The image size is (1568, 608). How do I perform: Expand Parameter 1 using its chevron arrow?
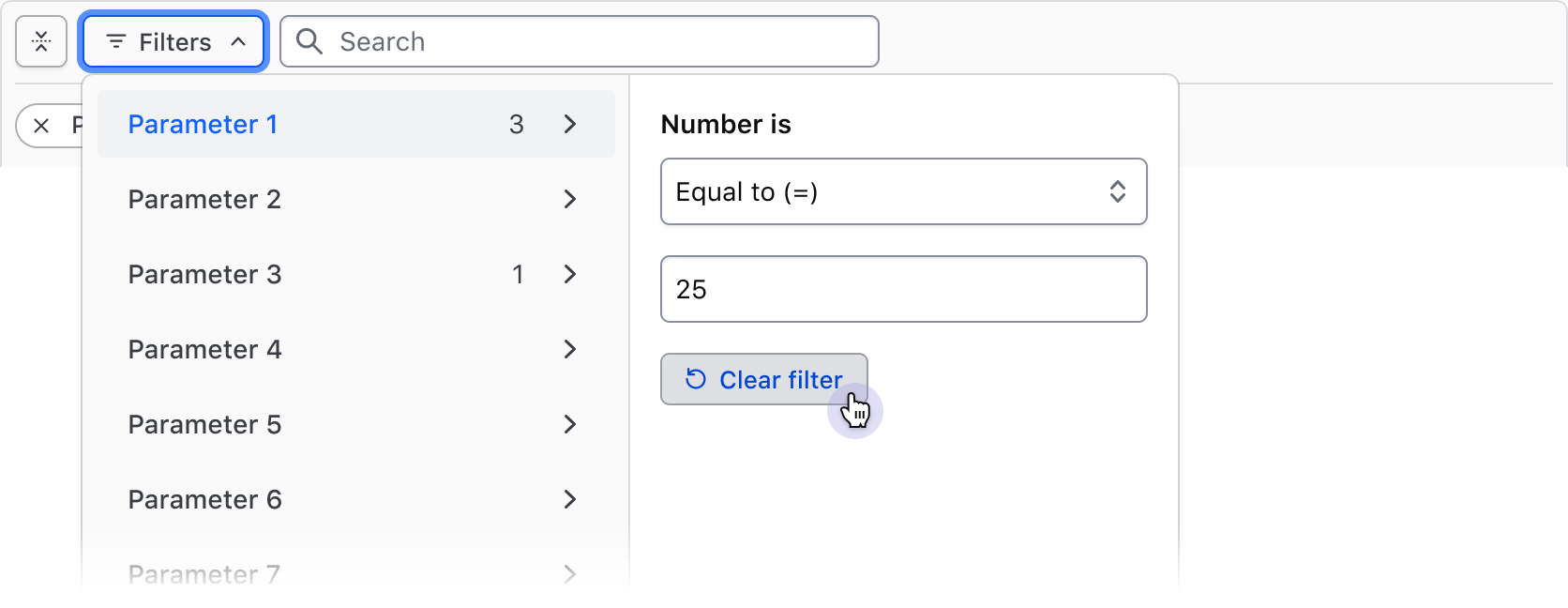click(x=569, y=124)
